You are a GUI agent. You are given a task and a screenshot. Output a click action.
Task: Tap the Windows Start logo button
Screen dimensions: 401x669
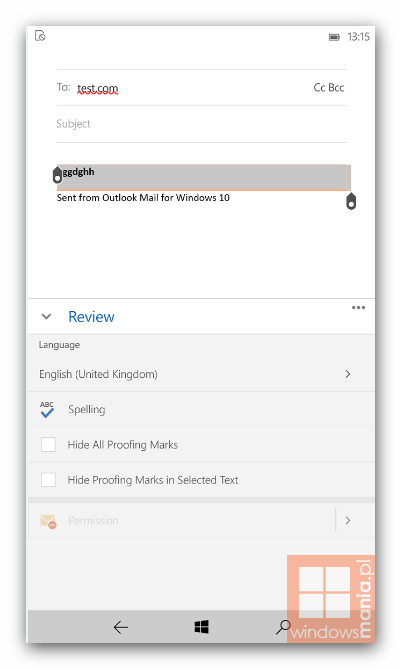click(201, 627)
